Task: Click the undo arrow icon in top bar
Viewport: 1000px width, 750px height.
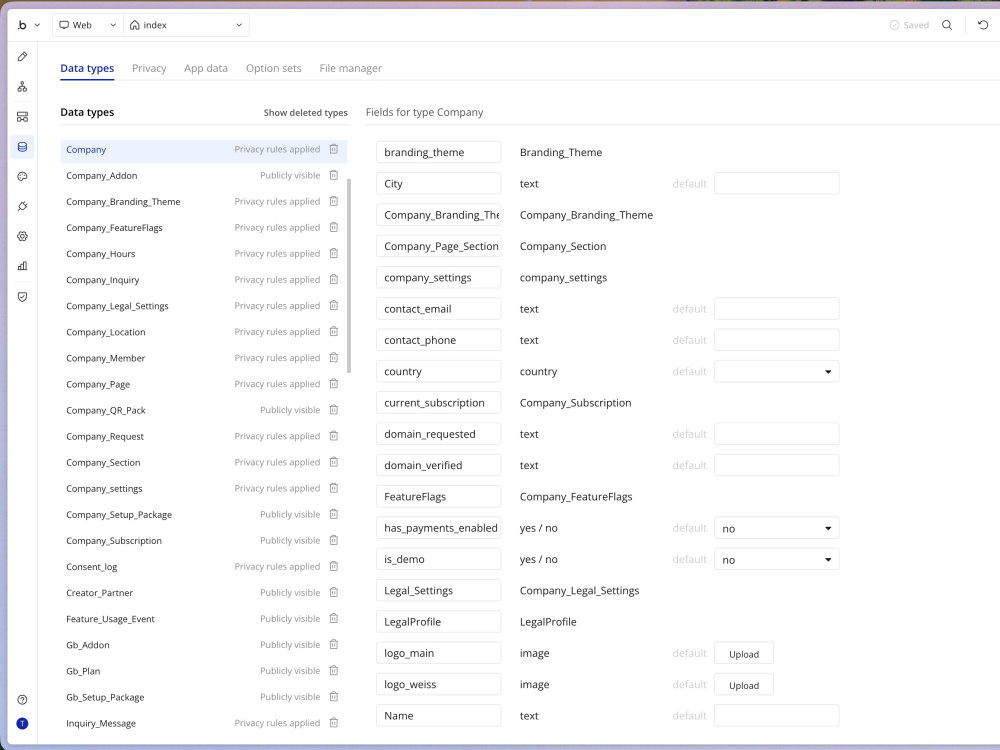Action: coord(983,25)
